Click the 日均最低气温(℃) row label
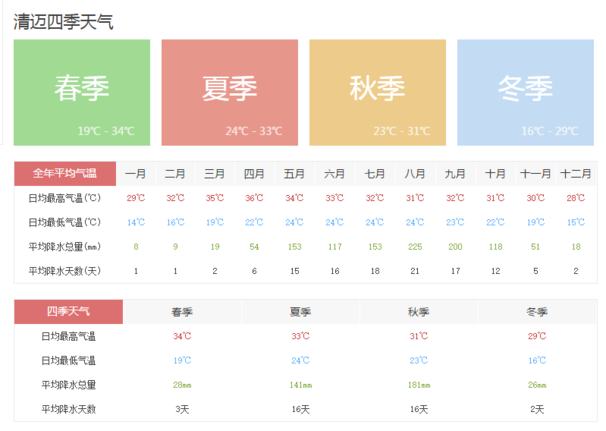 (65, 223)
